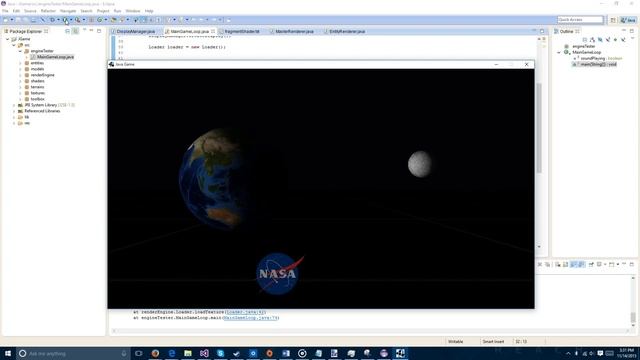Open the Window menu
Viewport: 640px width, 360px height.
[x=133, y=11]
